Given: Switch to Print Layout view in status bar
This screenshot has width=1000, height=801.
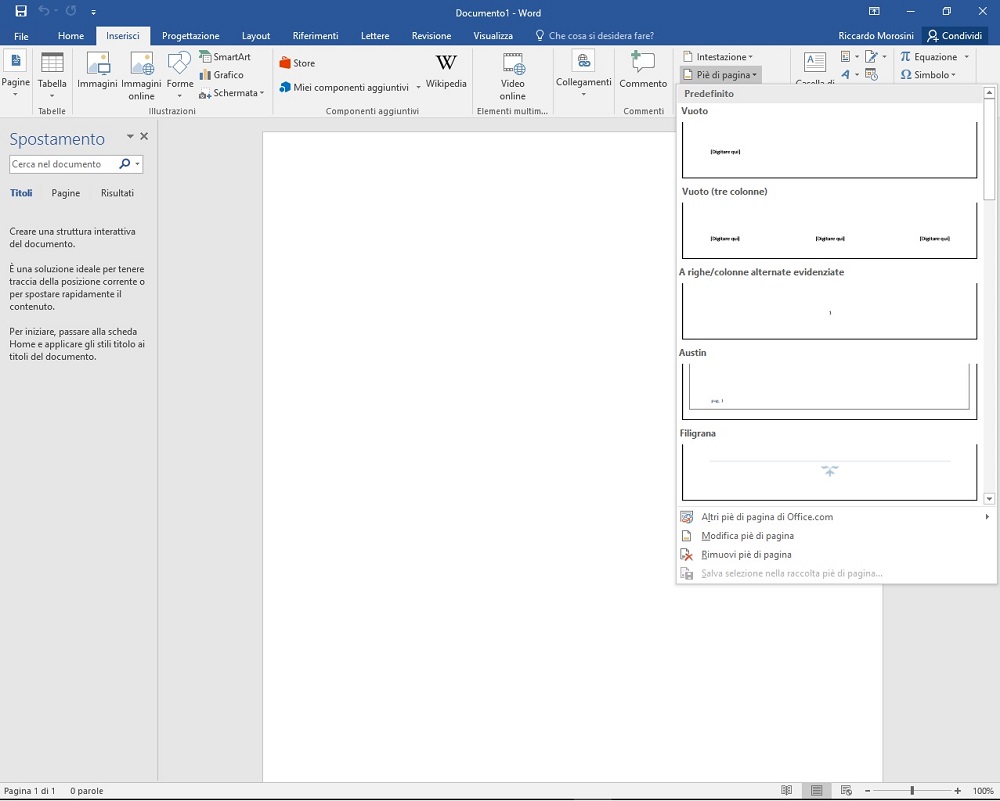Looking at the screenshot, I should pyautogui.click(x=816, y=791).
